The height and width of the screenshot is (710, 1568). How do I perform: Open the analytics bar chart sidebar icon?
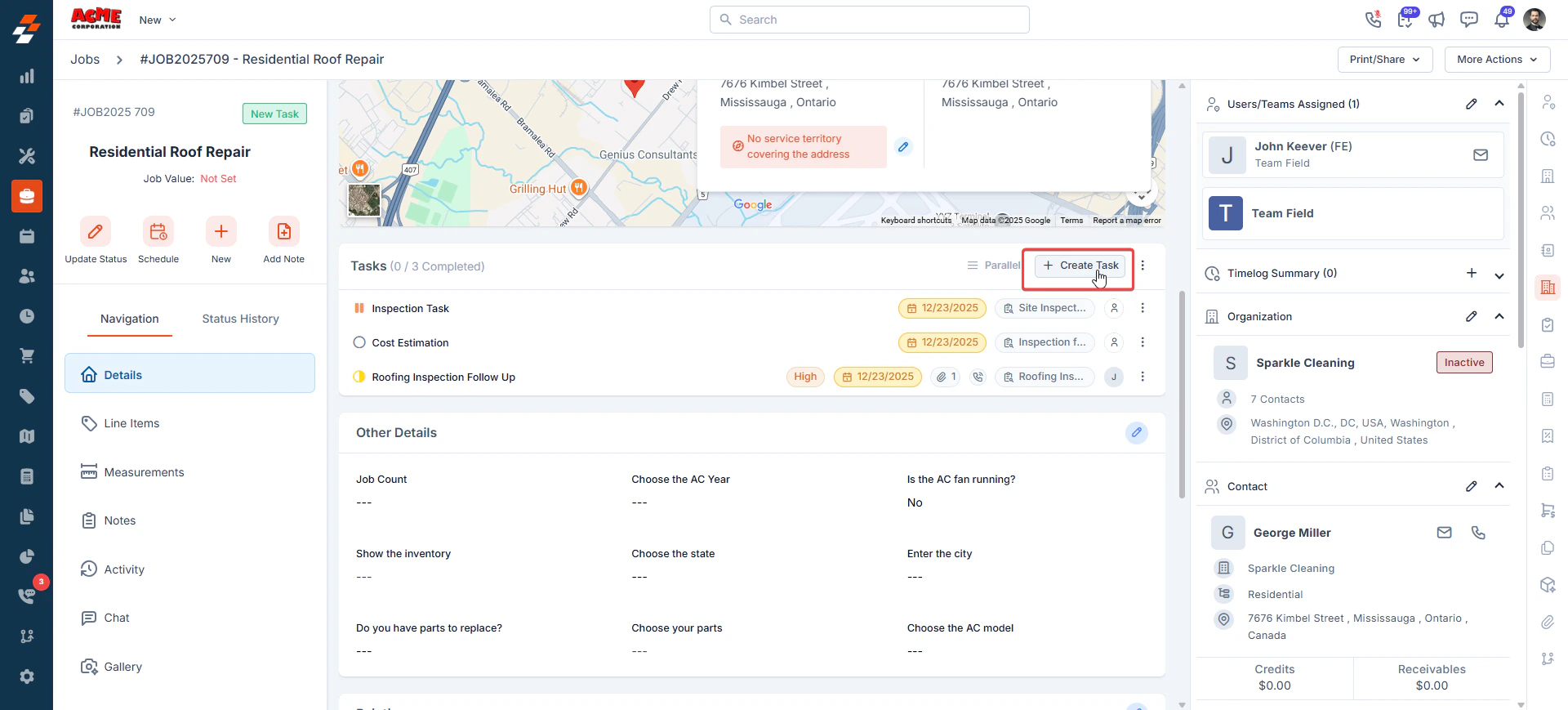tap(27, 76)
